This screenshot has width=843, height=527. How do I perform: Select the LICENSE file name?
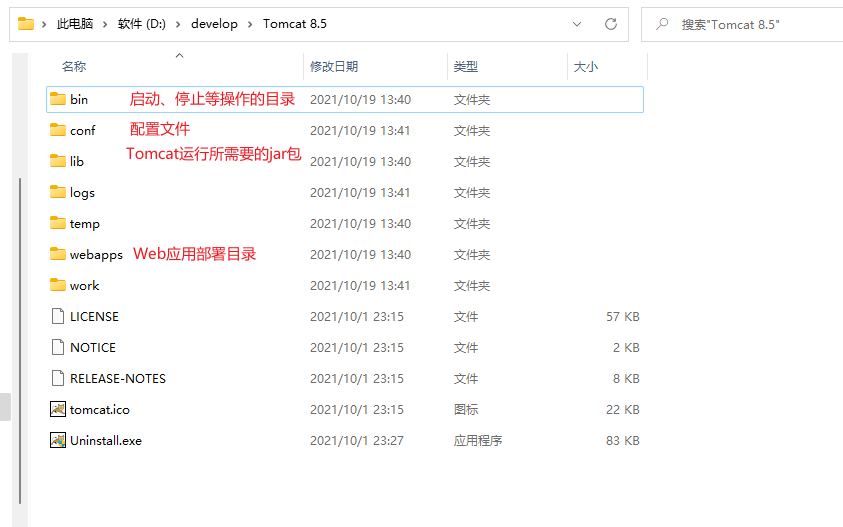94,317
